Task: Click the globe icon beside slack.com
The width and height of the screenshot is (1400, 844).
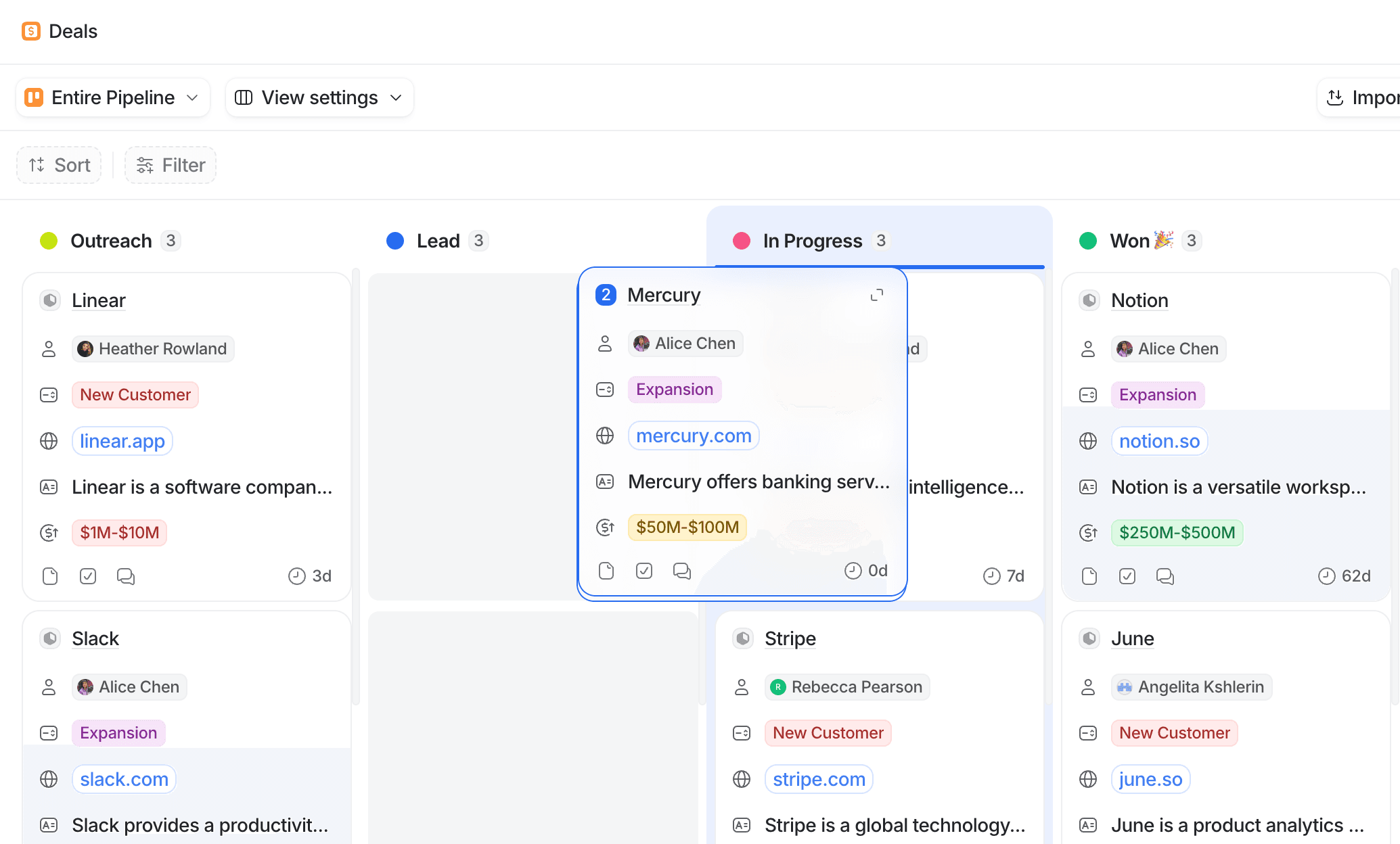Action: coord(49,779)
